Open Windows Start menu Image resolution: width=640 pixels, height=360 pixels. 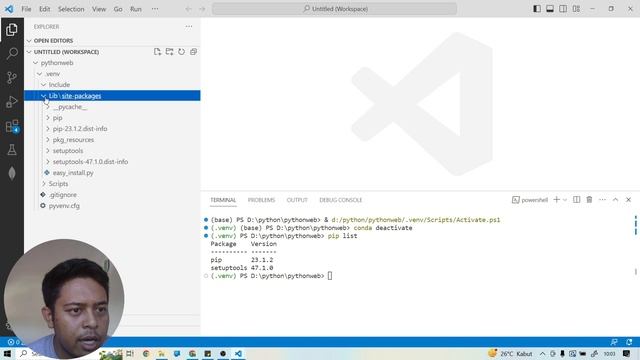pos(7,353)
